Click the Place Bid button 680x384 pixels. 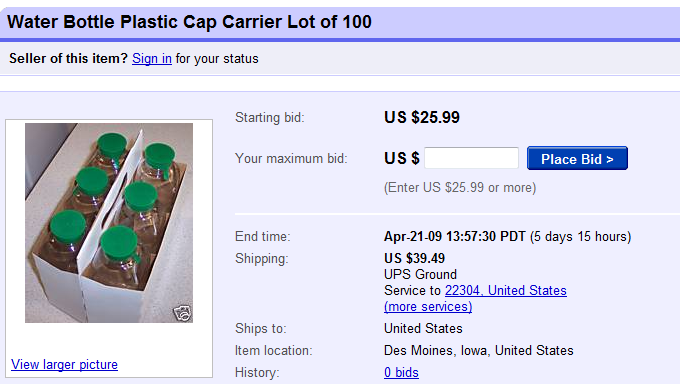(577, 158)
